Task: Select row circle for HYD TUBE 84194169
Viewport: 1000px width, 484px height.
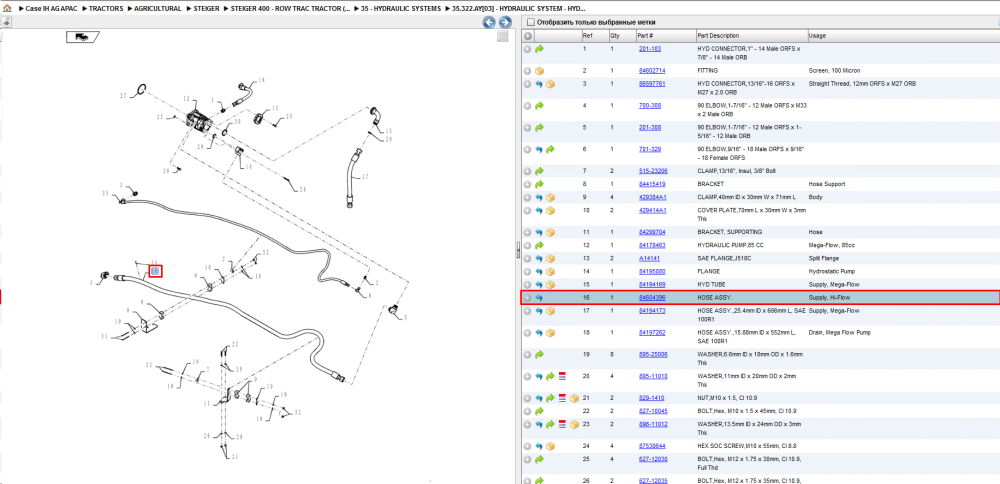Action: (x=527, y=284)
